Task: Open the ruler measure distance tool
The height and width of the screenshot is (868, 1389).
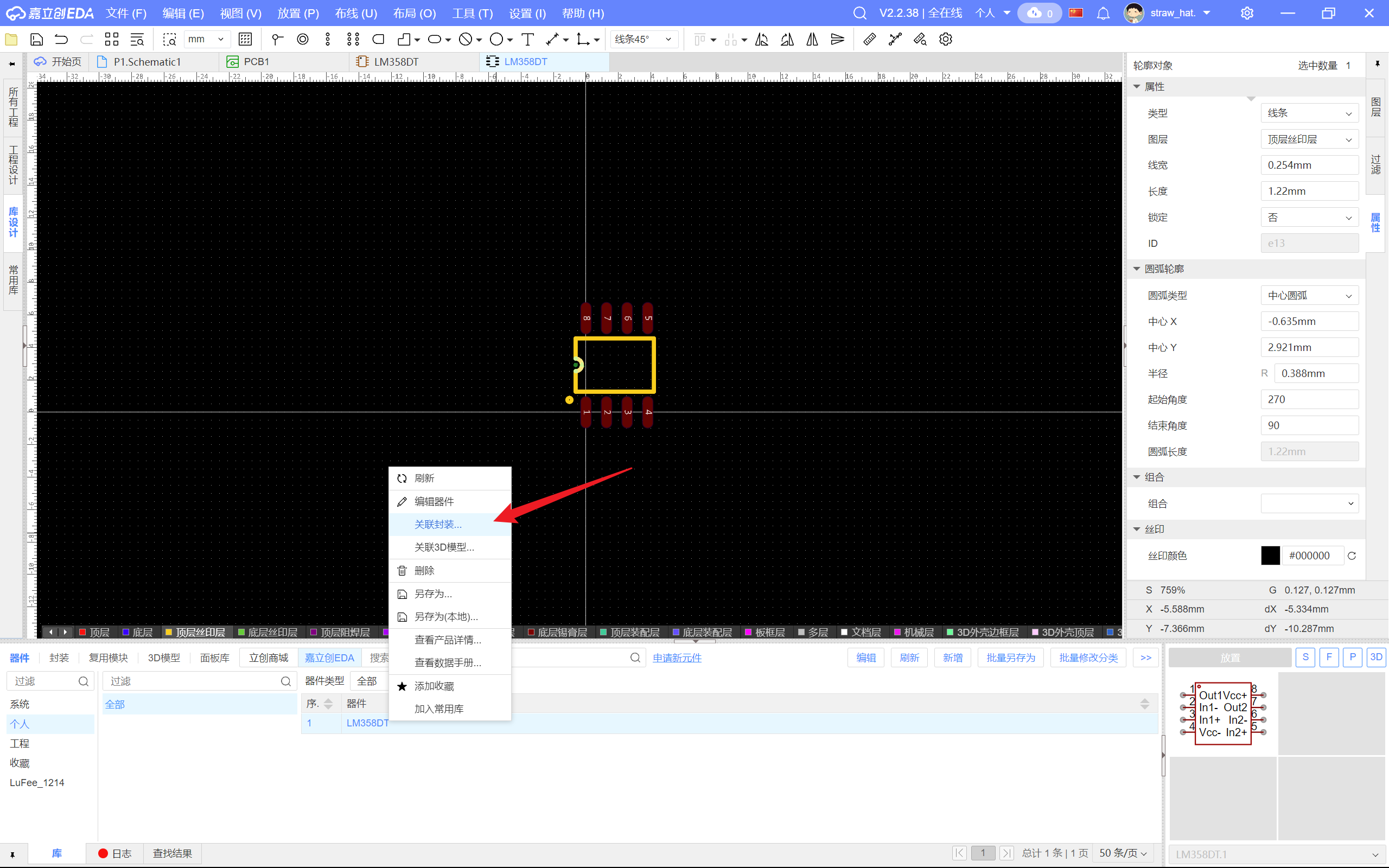Action: [869, 39]
